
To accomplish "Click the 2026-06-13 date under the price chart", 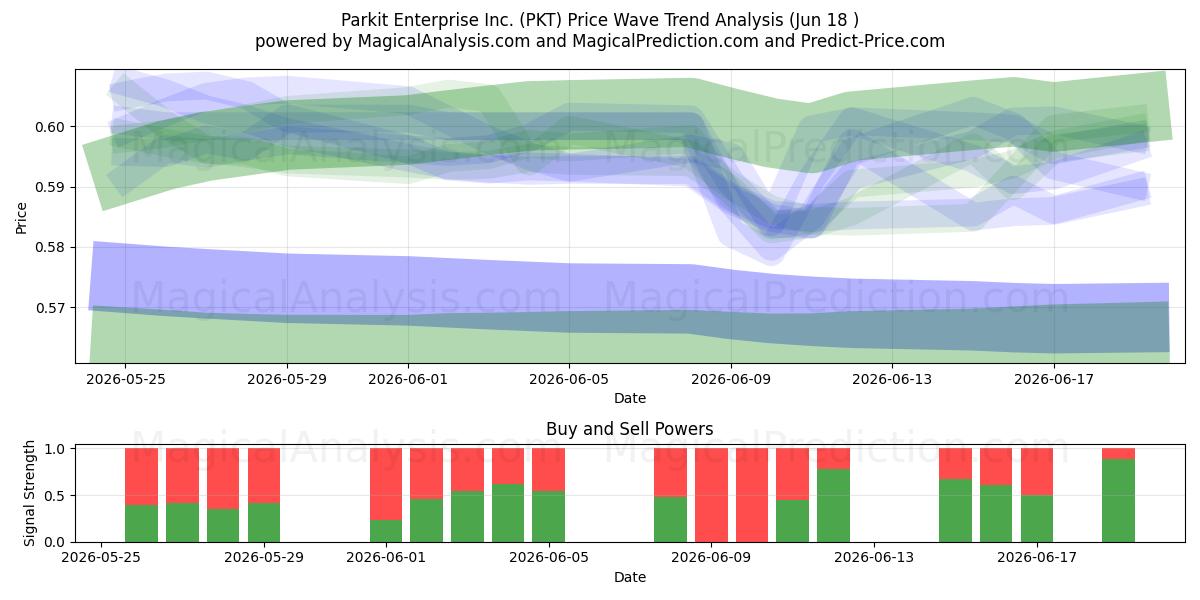I will click(x=892, y=379).
